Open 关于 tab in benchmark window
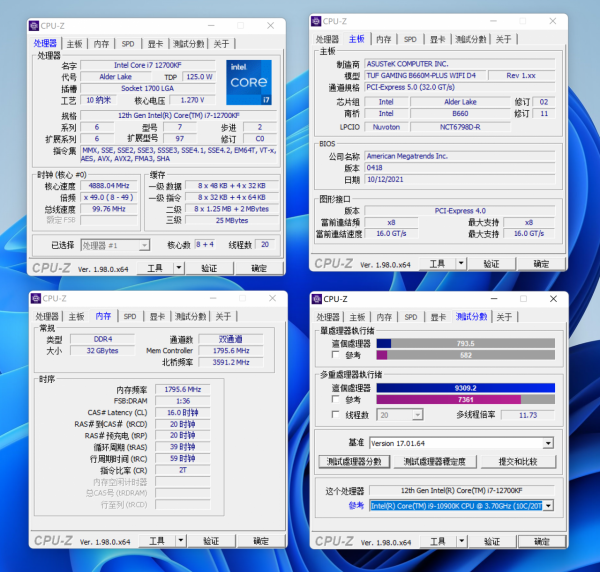This screenshot has width=600, height=572. pos(504,317)
